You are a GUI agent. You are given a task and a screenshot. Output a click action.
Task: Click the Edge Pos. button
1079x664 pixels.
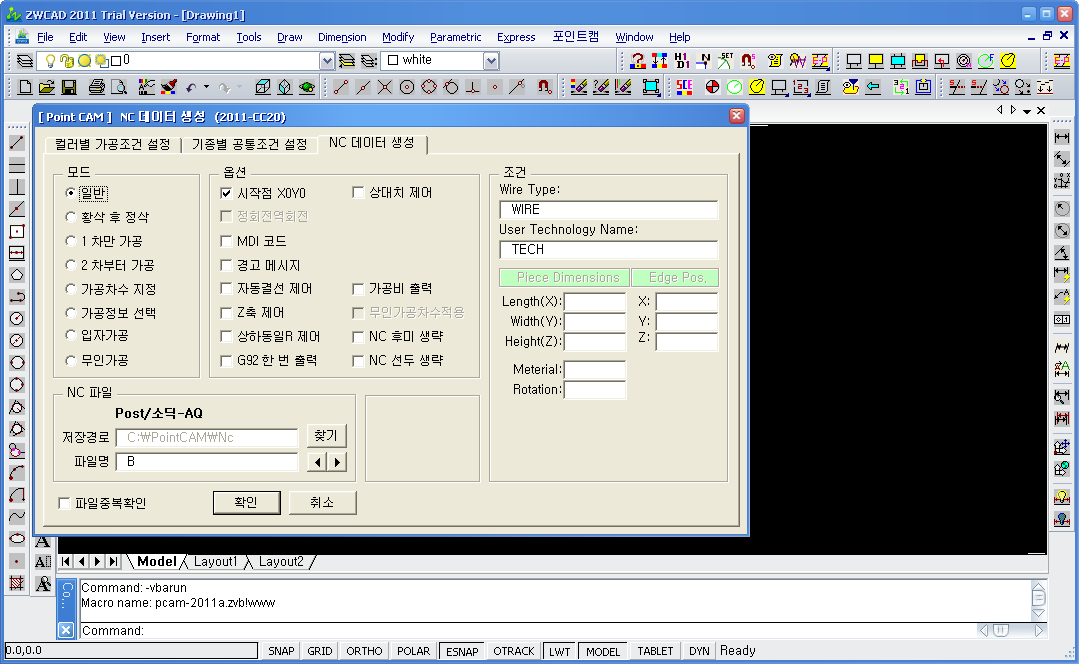pos(675,277)
